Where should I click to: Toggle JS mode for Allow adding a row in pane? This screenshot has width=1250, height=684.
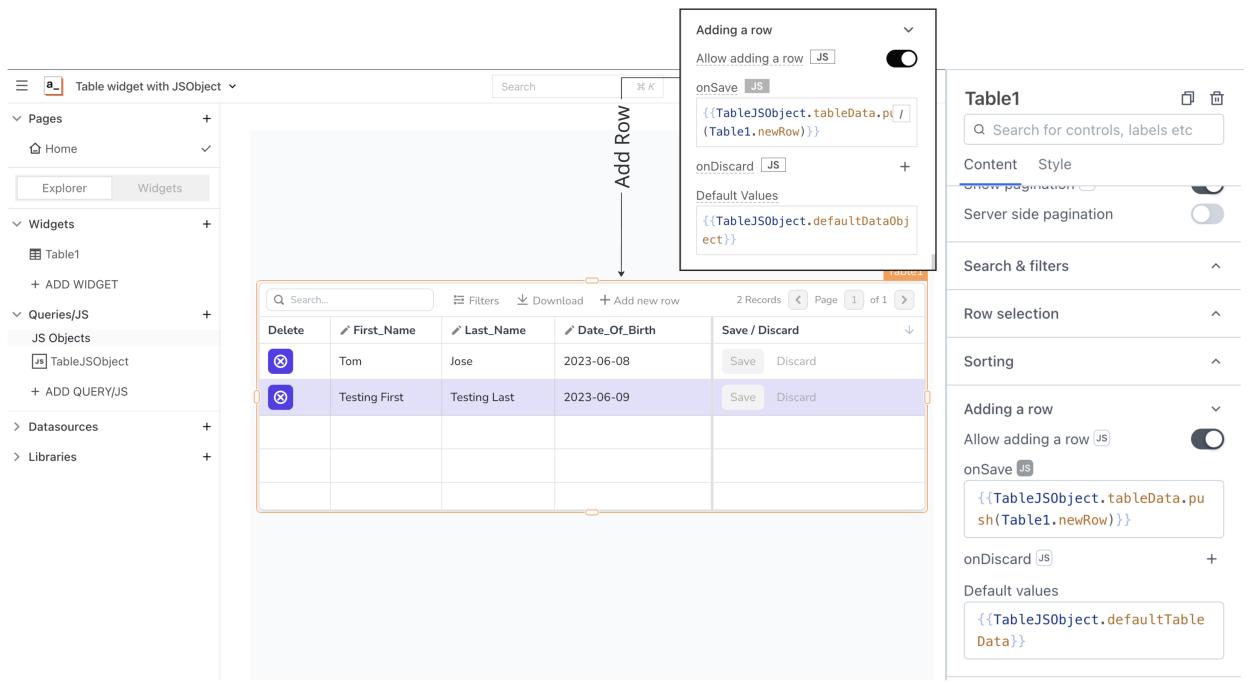(x=1102, y=438)
